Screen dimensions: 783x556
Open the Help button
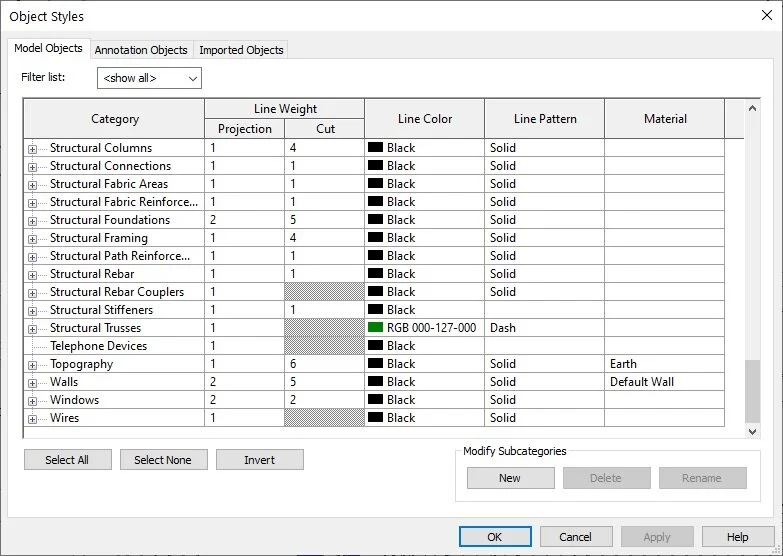coord(738,537)
